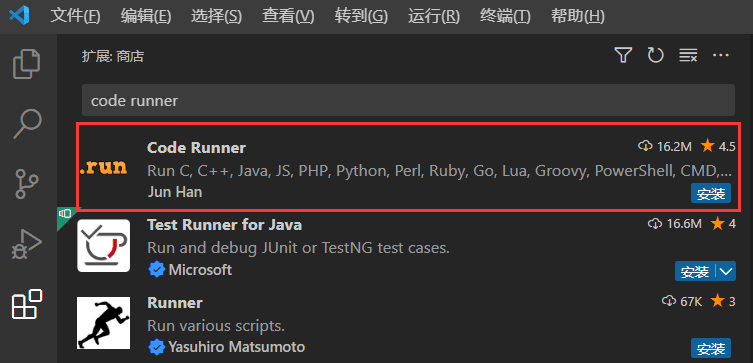The image size is (753, 363).
Task: Open the 终端(T) menu
Action: coord(505,17)
